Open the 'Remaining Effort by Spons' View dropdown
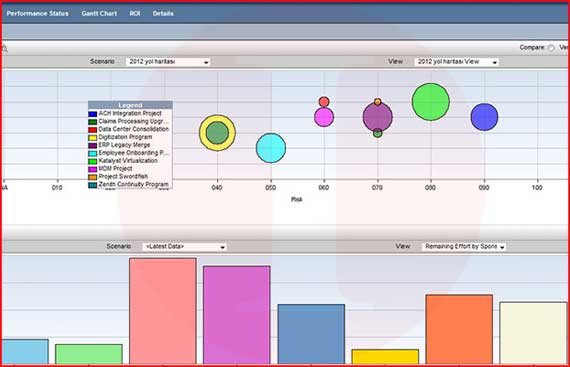This screenshot has width=570, height=367. click(464, 247)
